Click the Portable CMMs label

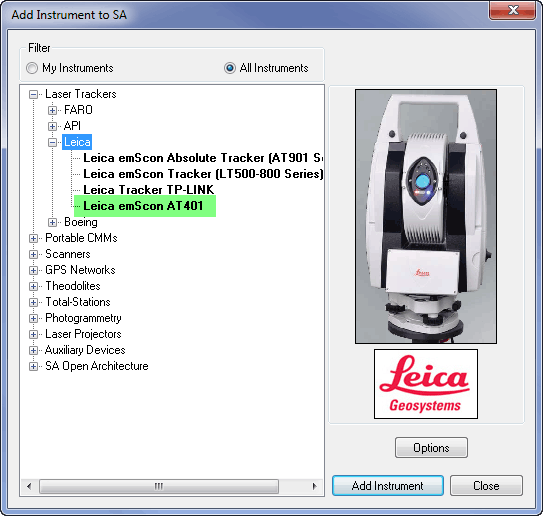coord(81,238)
